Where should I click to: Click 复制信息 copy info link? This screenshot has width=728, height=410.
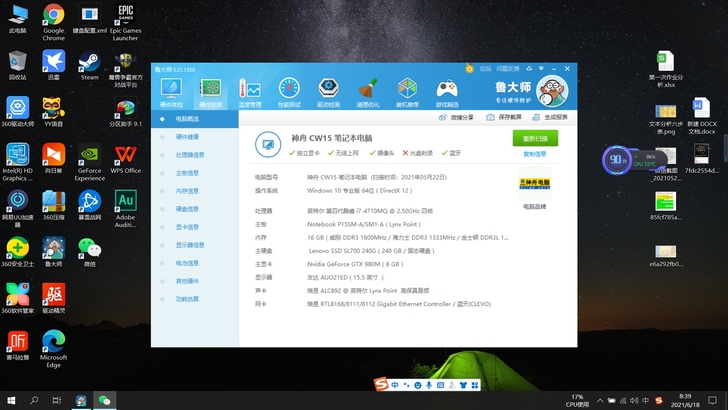535,154
